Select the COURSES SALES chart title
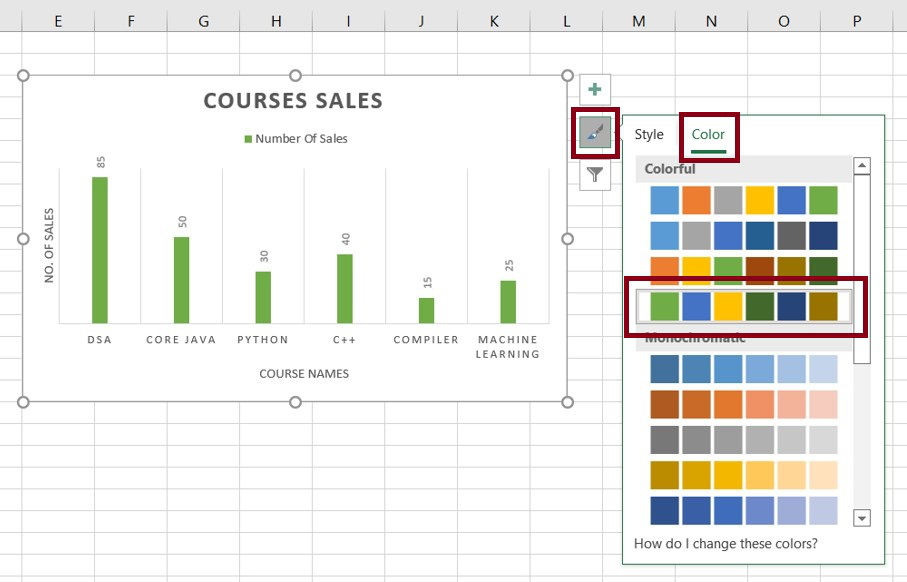907x582 pixels. point(293,101)
